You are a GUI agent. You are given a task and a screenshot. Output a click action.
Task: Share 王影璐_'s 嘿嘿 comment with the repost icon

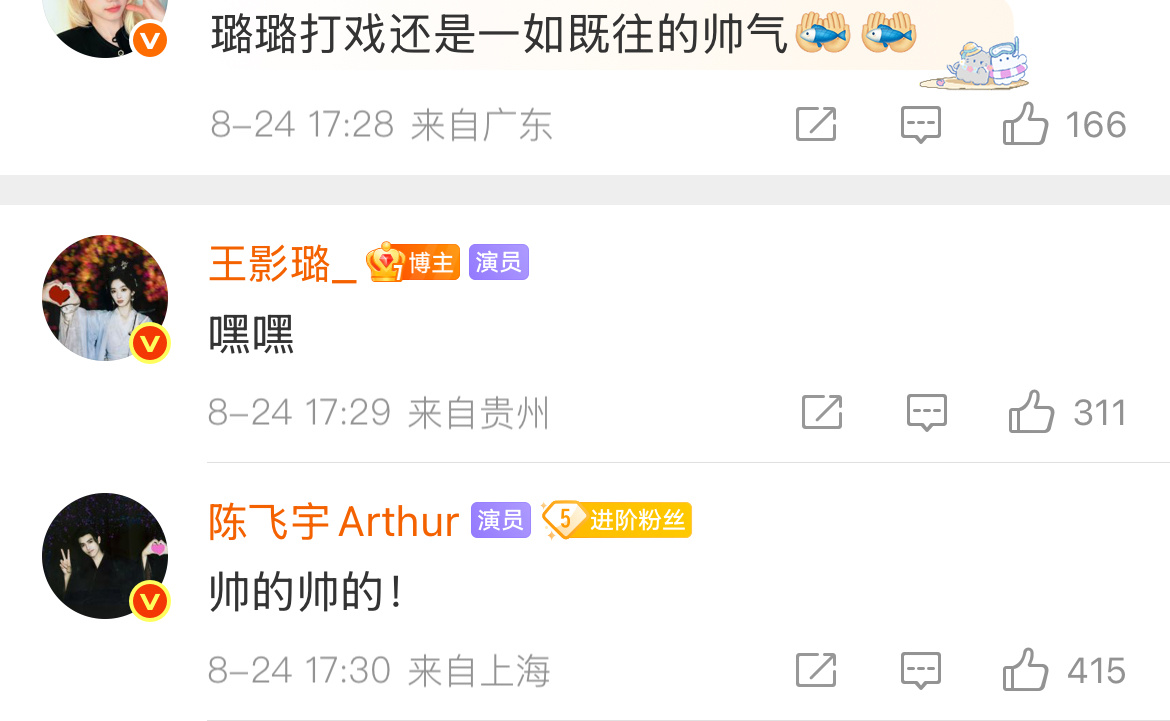[822, 412]
